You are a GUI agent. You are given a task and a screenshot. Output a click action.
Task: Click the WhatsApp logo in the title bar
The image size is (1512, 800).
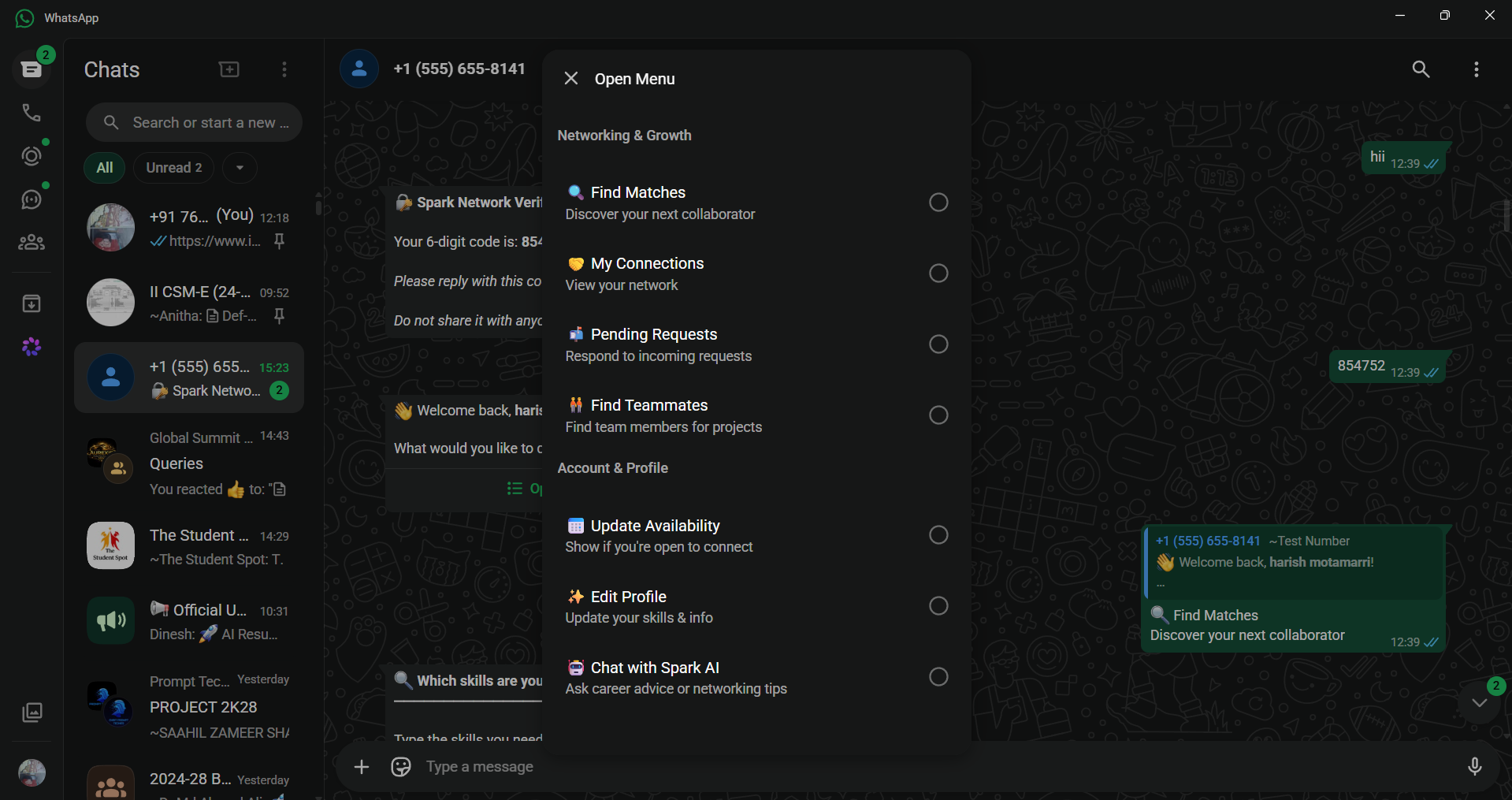(x=24, y=18)
